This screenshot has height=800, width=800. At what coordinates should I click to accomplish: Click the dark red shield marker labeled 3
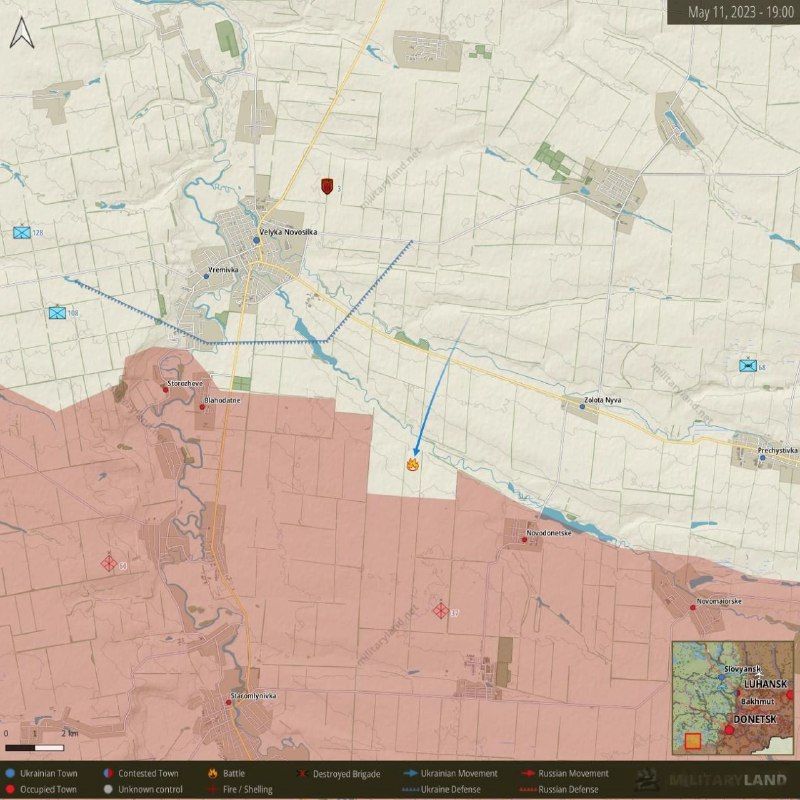327,186
